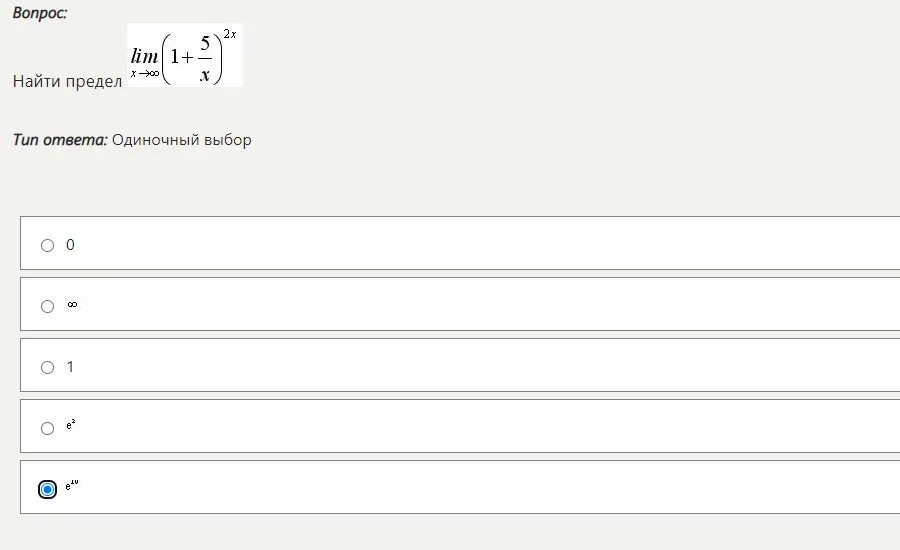
Task: Choose the infinity symbol radio option
Action: [x=47, y=306]
